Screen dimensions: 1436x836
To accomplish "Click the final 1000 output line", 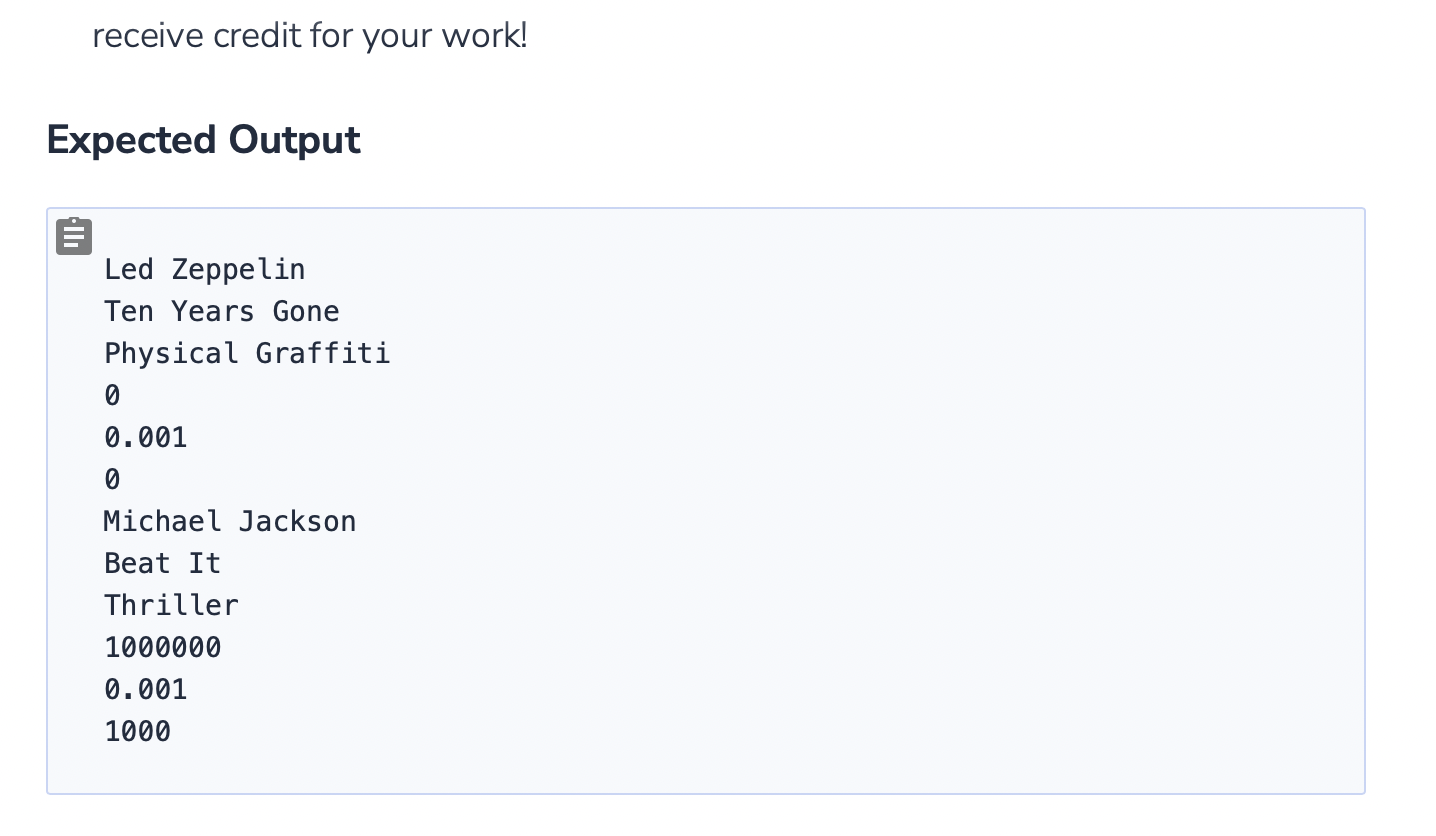I will pos(137,731).
